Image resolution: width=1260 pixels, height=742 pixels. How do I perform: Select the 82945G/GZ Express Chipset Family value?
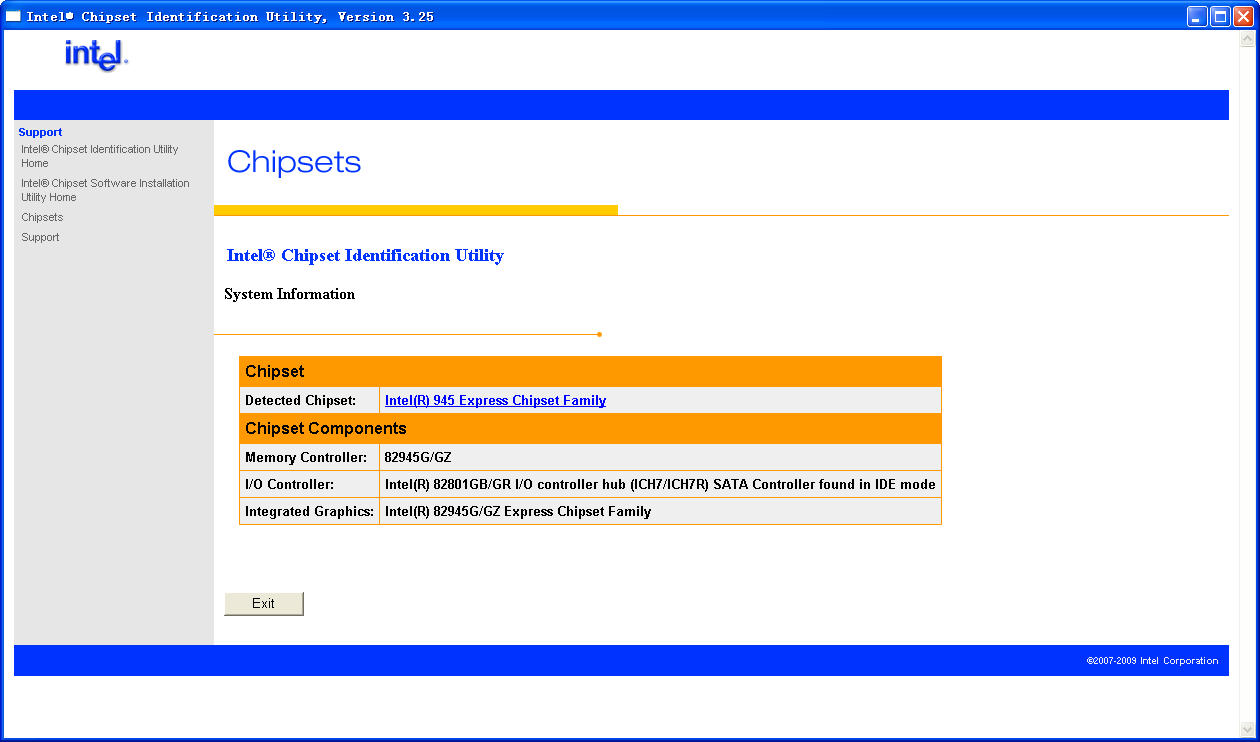(x=660, y=511)
